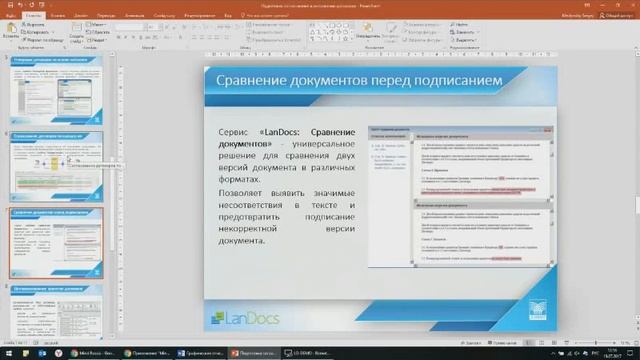This screenshot has width=640, height=360.
Task: Switch to Slide Sorter view in the status bar
Action: coord(541,343)
